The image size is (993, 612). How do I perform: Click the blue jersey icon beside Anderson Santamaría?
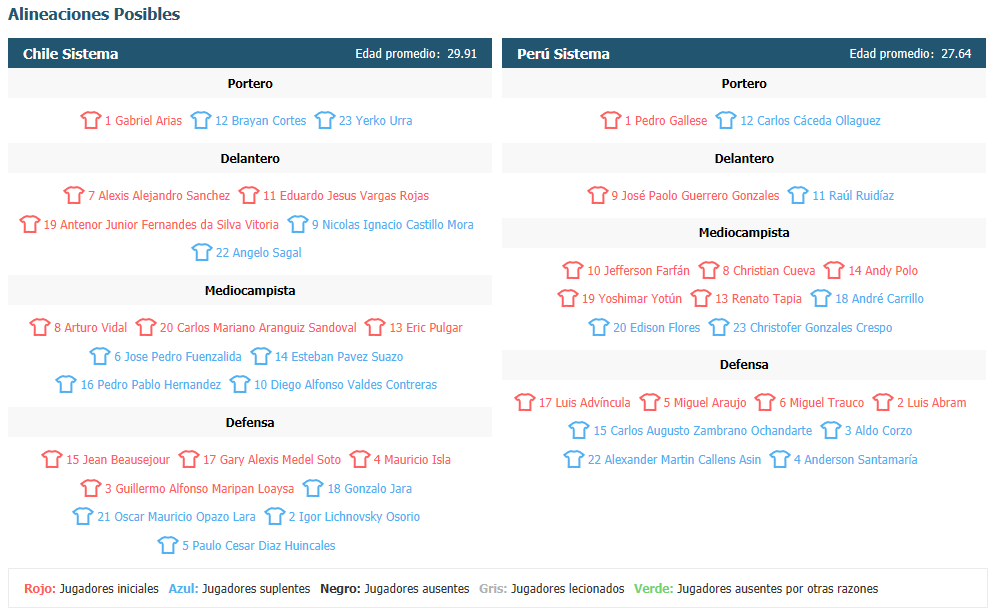click(780, 459)
